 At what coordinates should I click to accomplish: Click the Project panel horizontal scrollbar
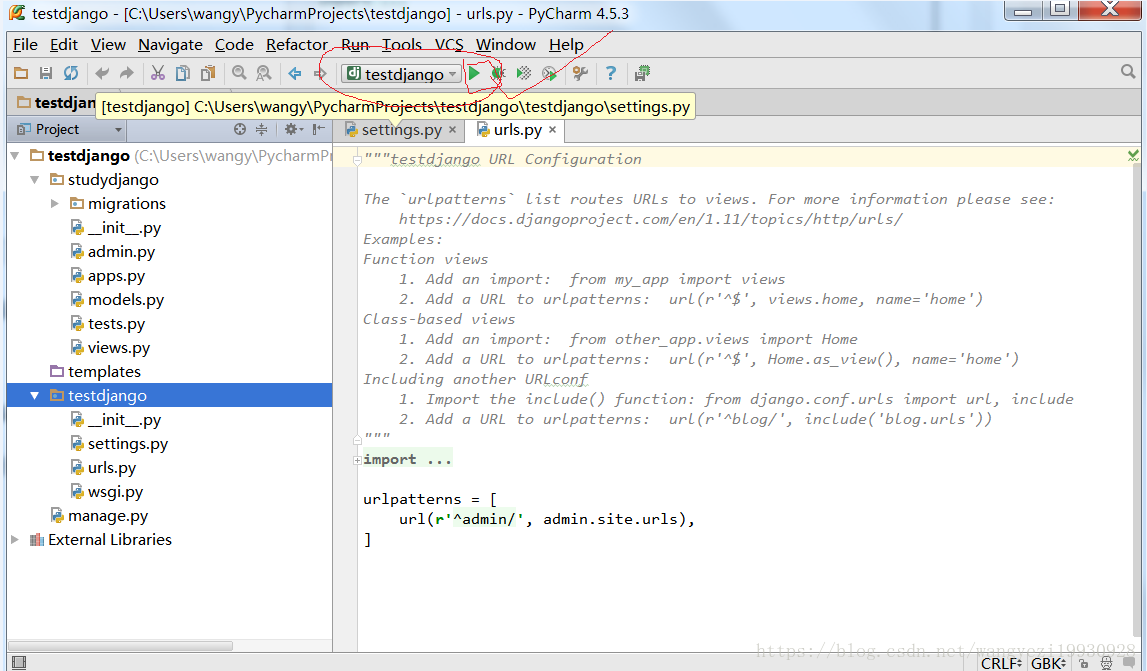click(x=121, y=646)
